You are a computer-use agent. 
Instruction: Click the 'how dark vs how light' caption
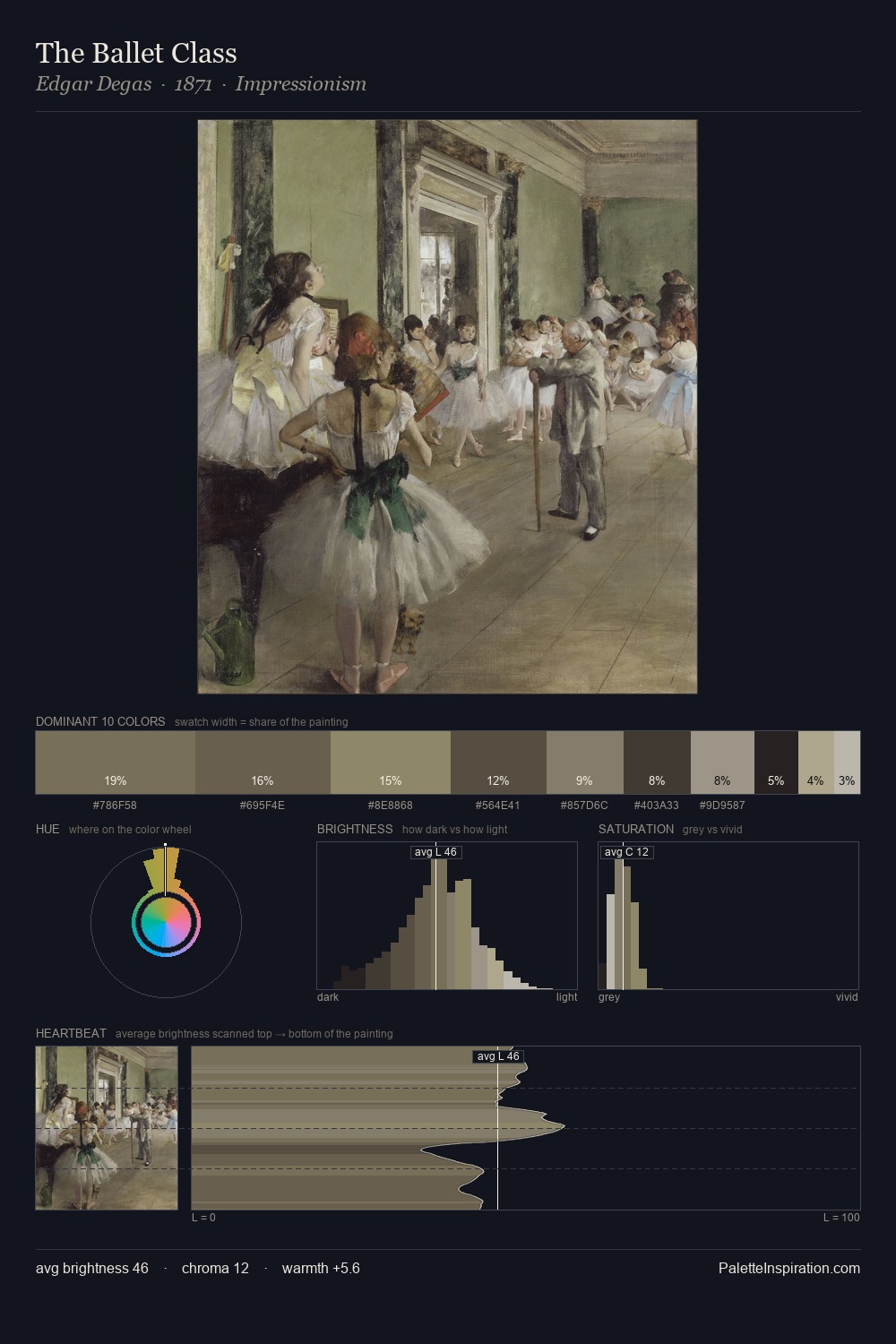coord(454,830)
